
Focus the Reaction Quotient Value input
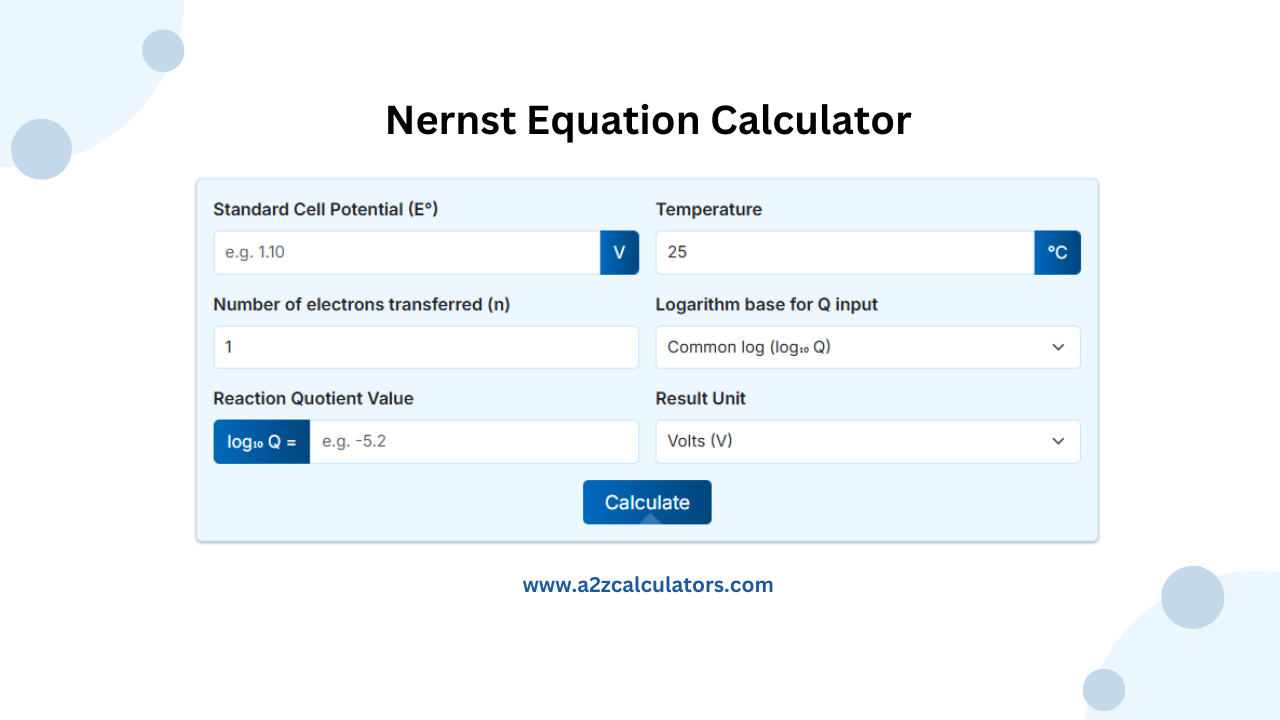tap(474, 441)
